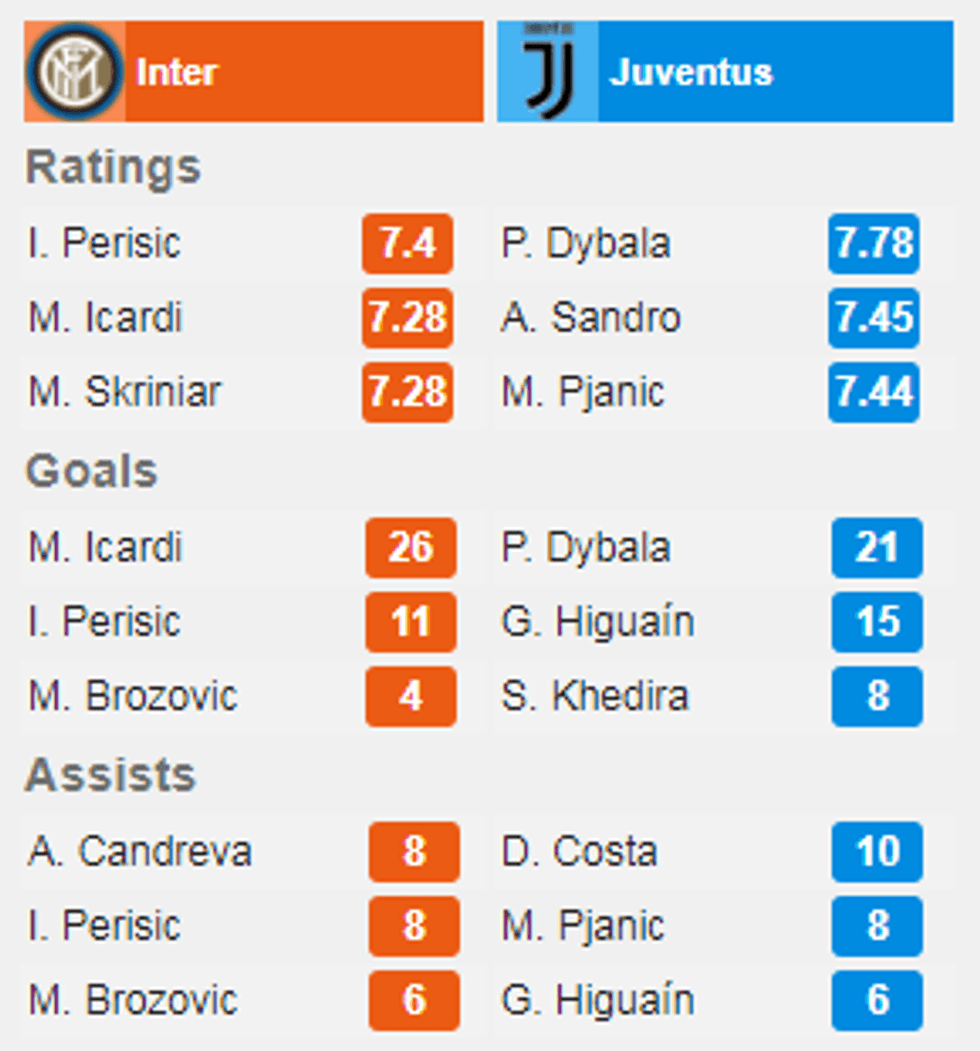Select D. Costa's player name
The image size is (980, 1051).
point(580,852)
